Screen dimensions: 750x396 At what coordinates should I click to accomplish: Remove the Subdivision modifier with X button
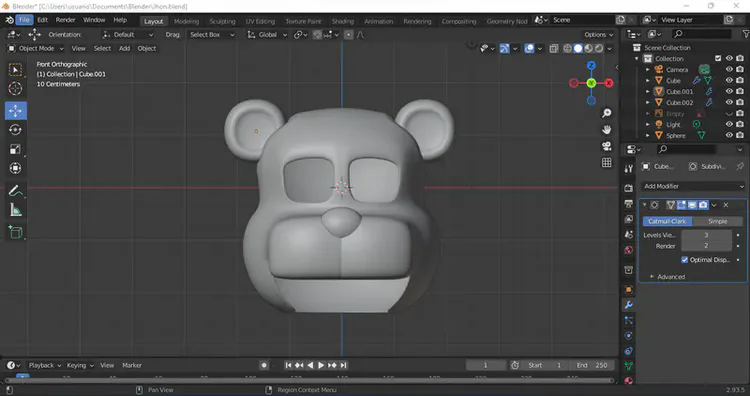tap(726, 205)
